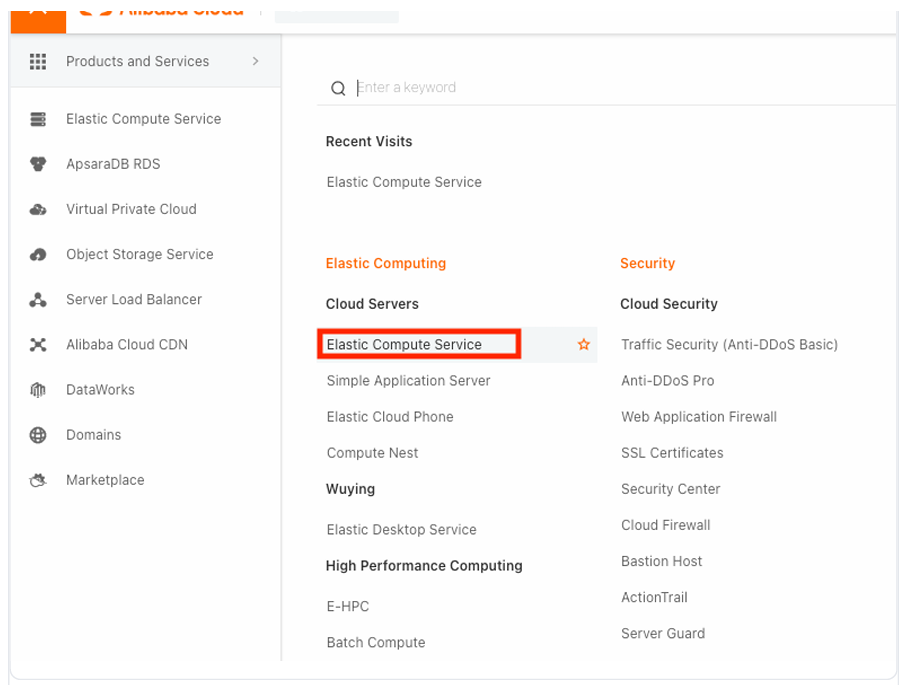Screen dimensions: 901x685
Task: Open Elastic Compute Service in left sidebar
Action: point(144,119)
